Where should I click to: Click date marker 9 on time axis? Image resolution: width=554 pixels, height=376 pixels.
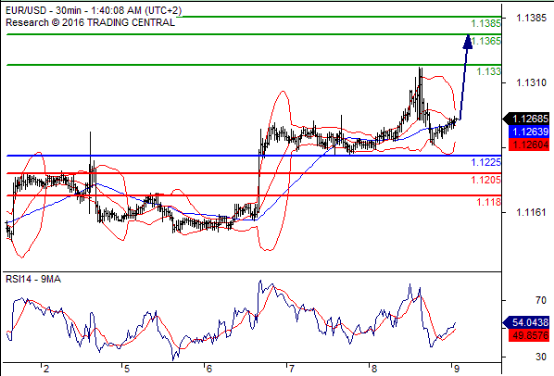tap(456, 369)
